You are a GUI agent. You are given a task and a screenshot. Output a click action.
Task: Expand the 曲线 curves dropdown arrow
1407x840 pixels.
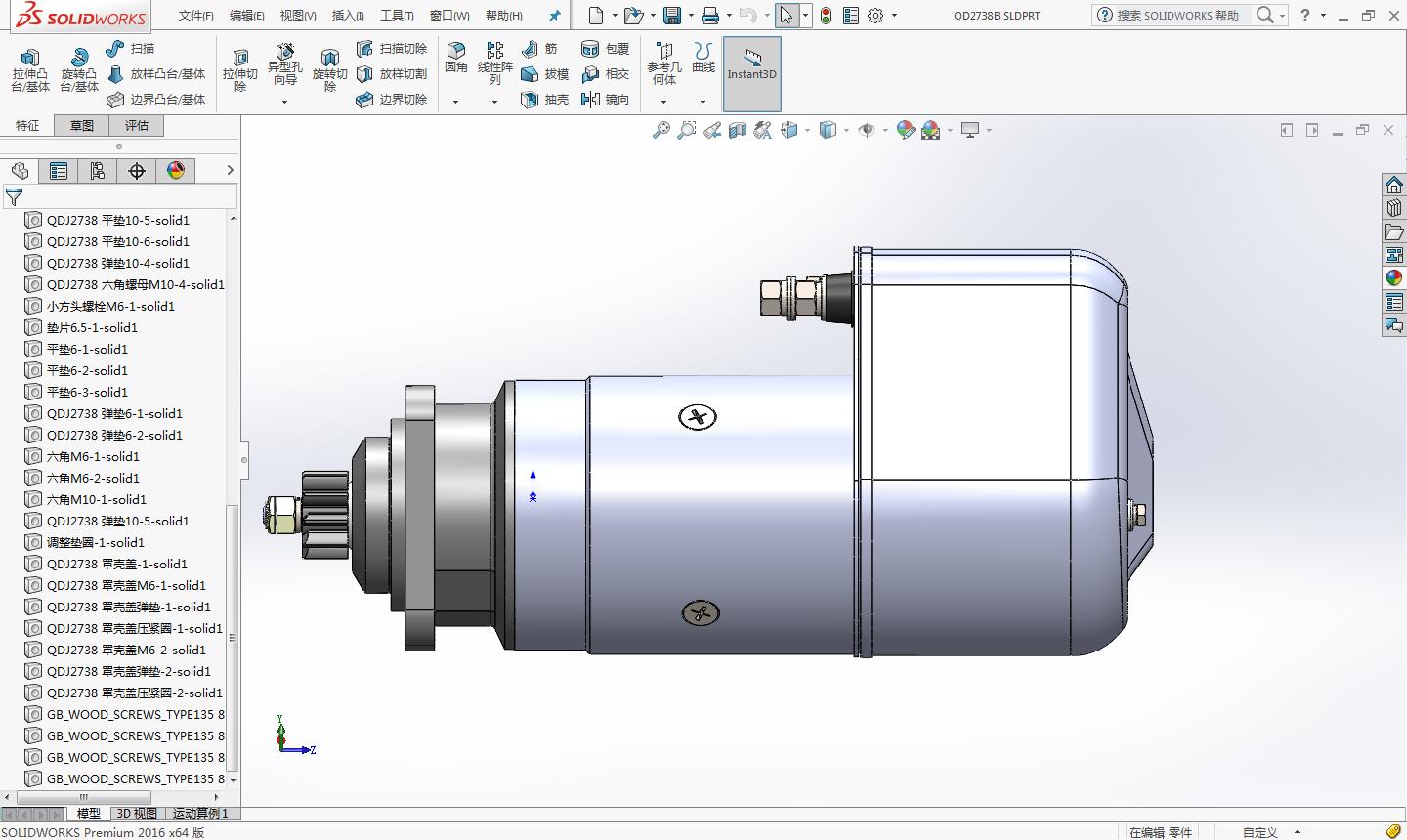(x=703, y=102)
